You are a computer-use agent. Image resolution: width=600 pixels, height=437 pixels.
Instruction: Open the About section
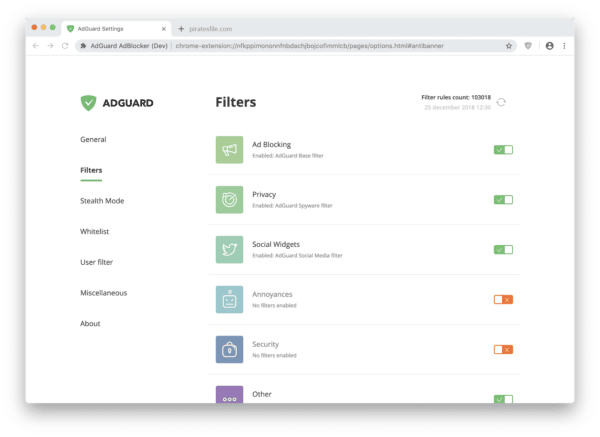[90, 323]
